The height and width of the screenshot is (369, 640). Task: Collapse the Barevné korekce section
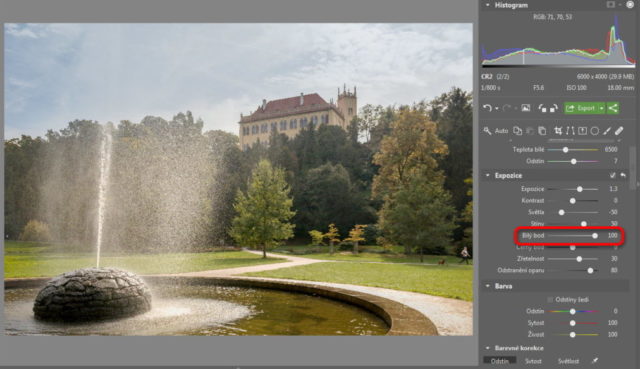[487, 348]
